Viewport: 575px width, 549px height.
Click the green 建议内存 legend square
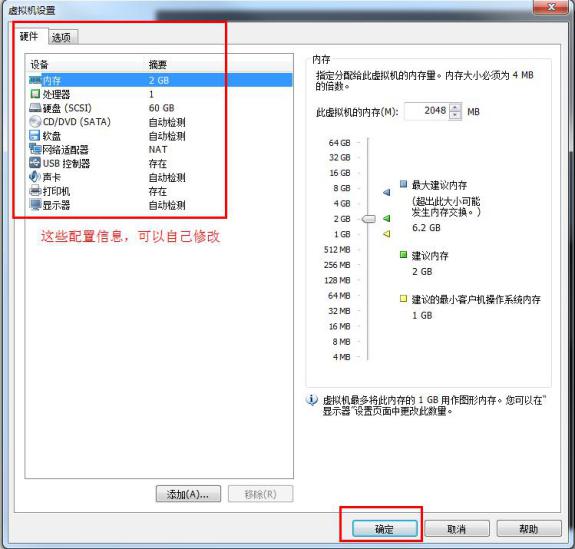(403, 255)
